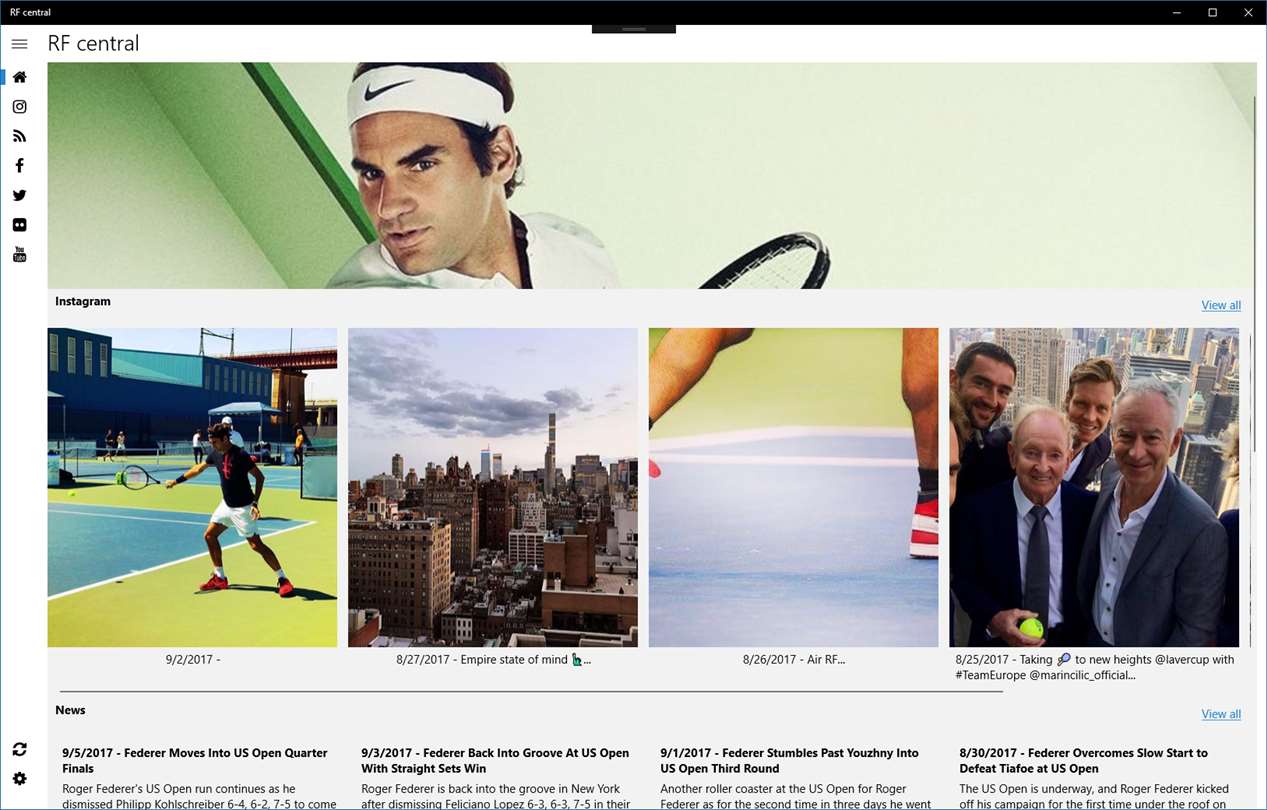
Task: Open Federer Stumbles Past Youzhny article
Action: (789, 761)
